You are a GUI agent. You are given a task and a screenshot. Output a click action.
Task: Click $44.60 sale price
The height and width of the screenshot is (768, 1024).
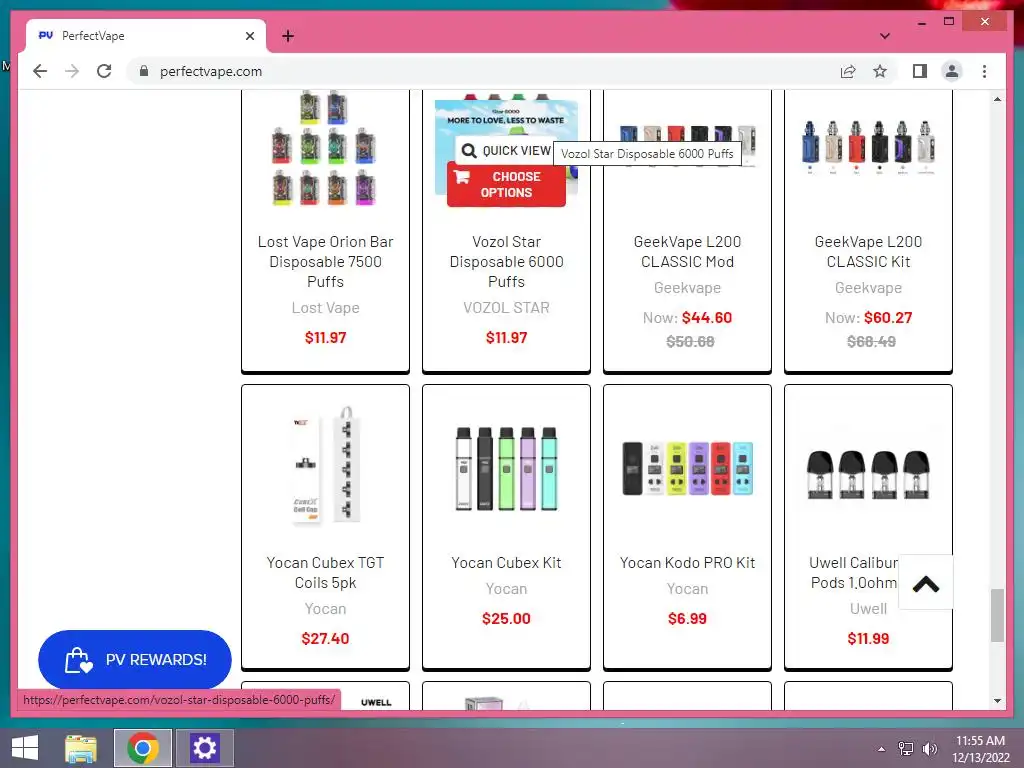(x=707, y=317)
